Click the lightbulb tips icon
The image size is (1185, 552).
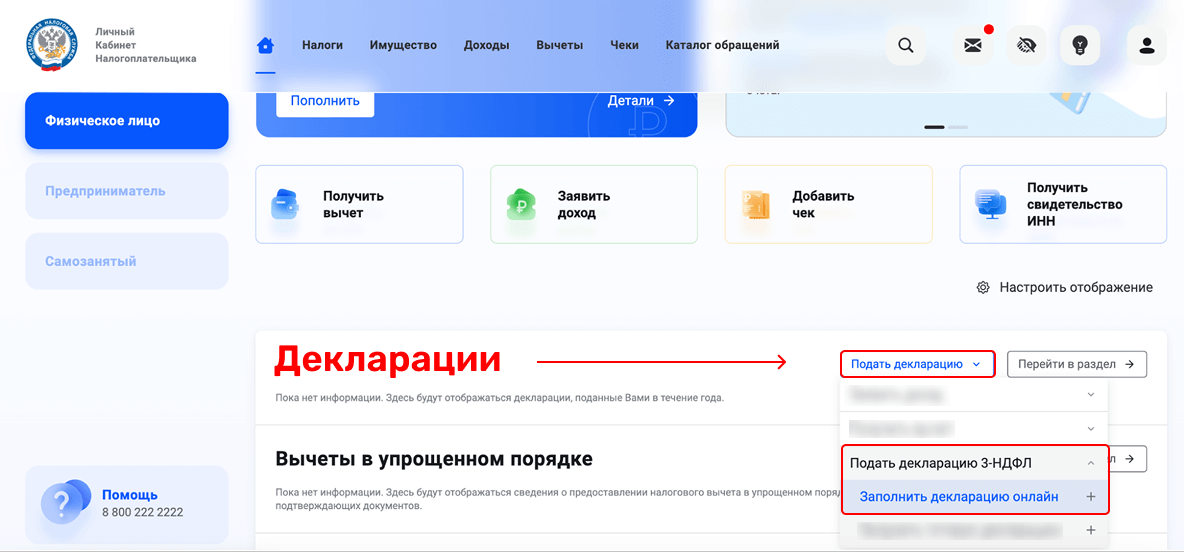coord(1080,45)
